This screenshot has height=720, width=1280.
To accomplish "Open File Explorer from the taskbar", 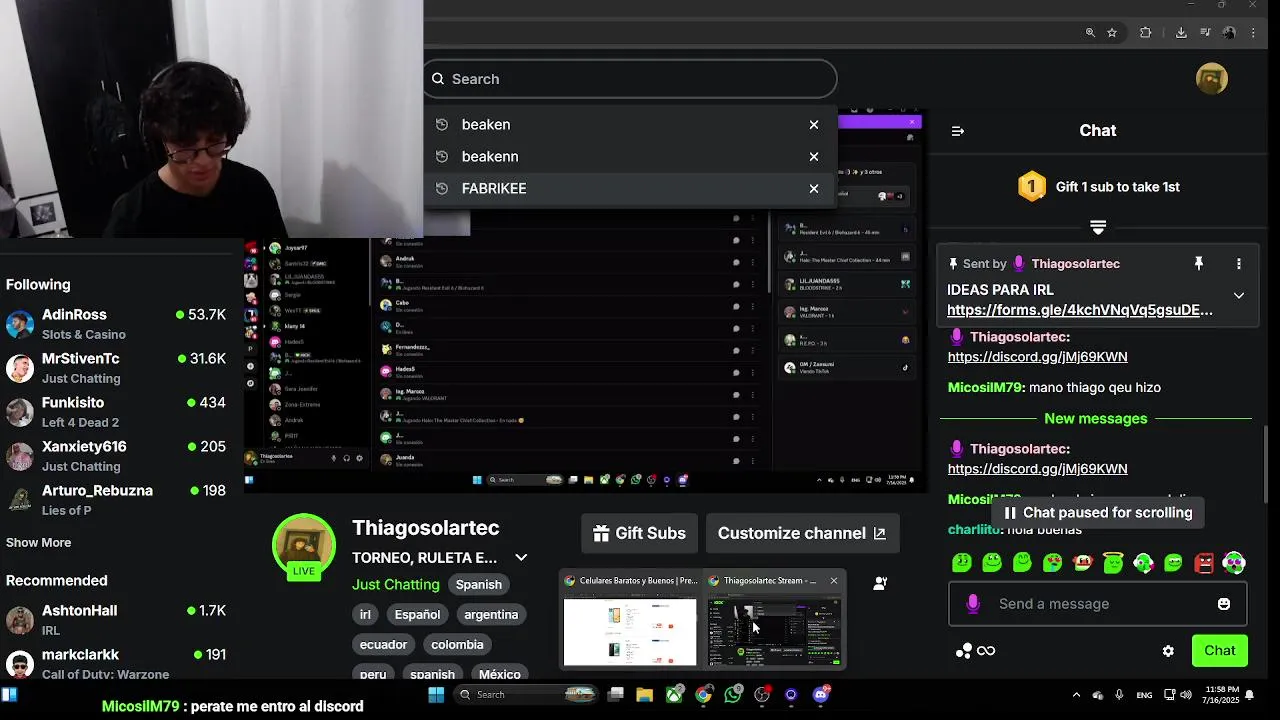I will (x=645, y=695).
